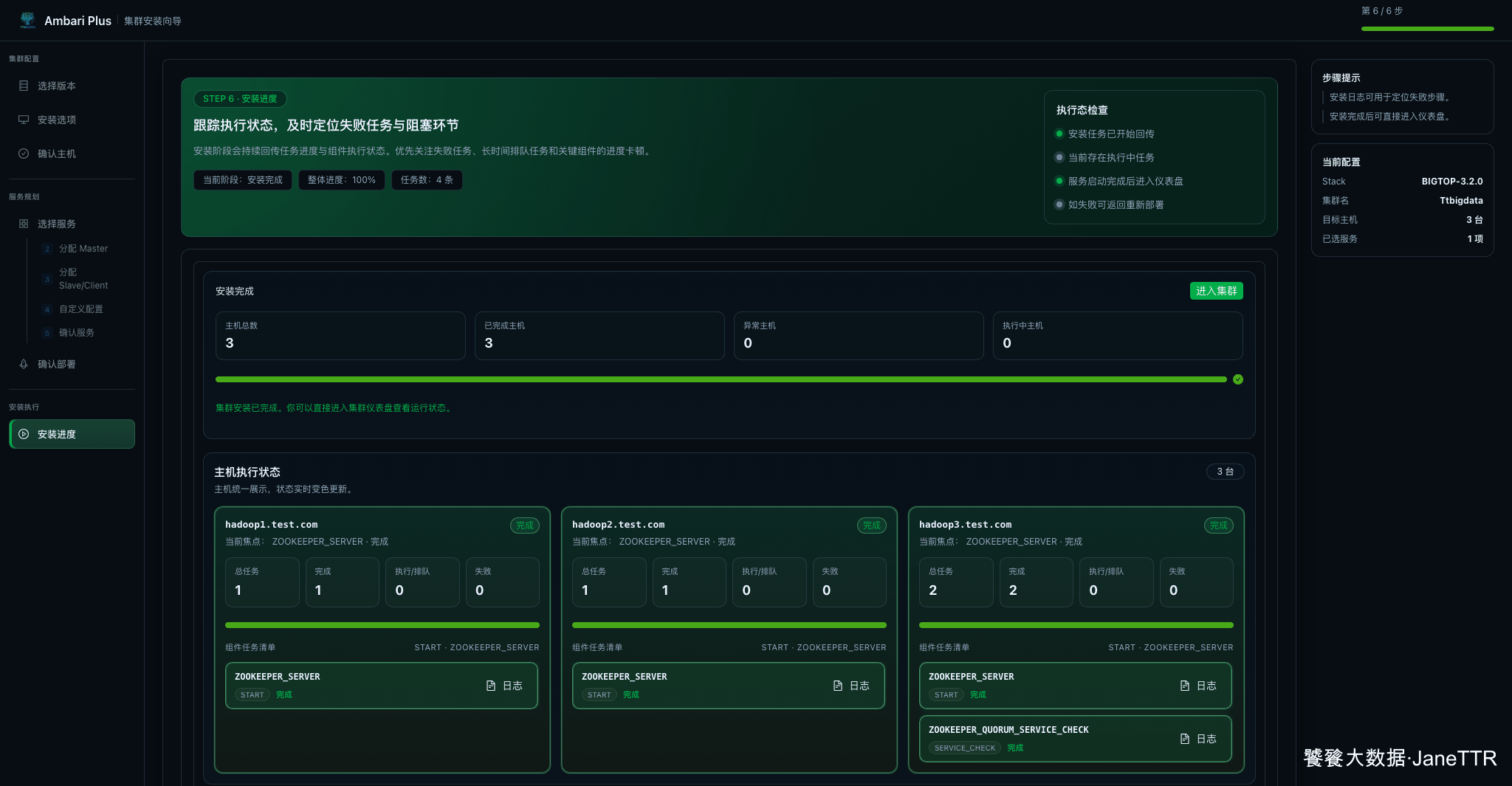The image size is (1512, 786).
Task: Click the 主机总数 stat card
Action: pyautogui.click(x=340, y=336)
